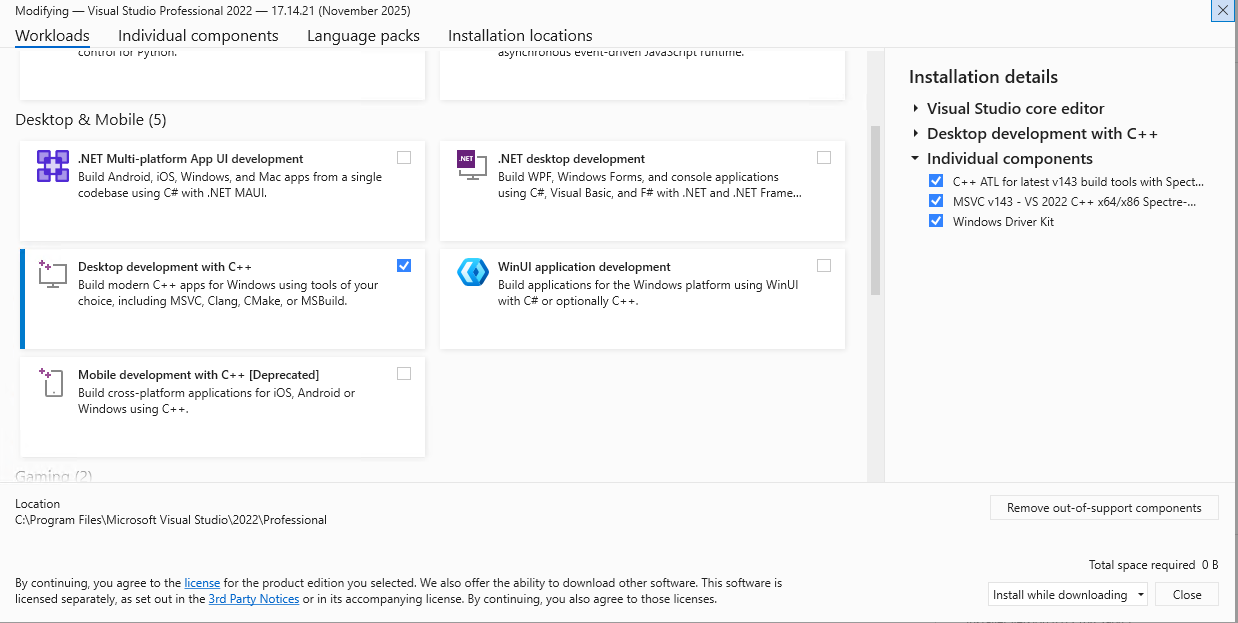
Task: Collapse the Individual components section
Action: pyautogui.click(x=915, y=158)
